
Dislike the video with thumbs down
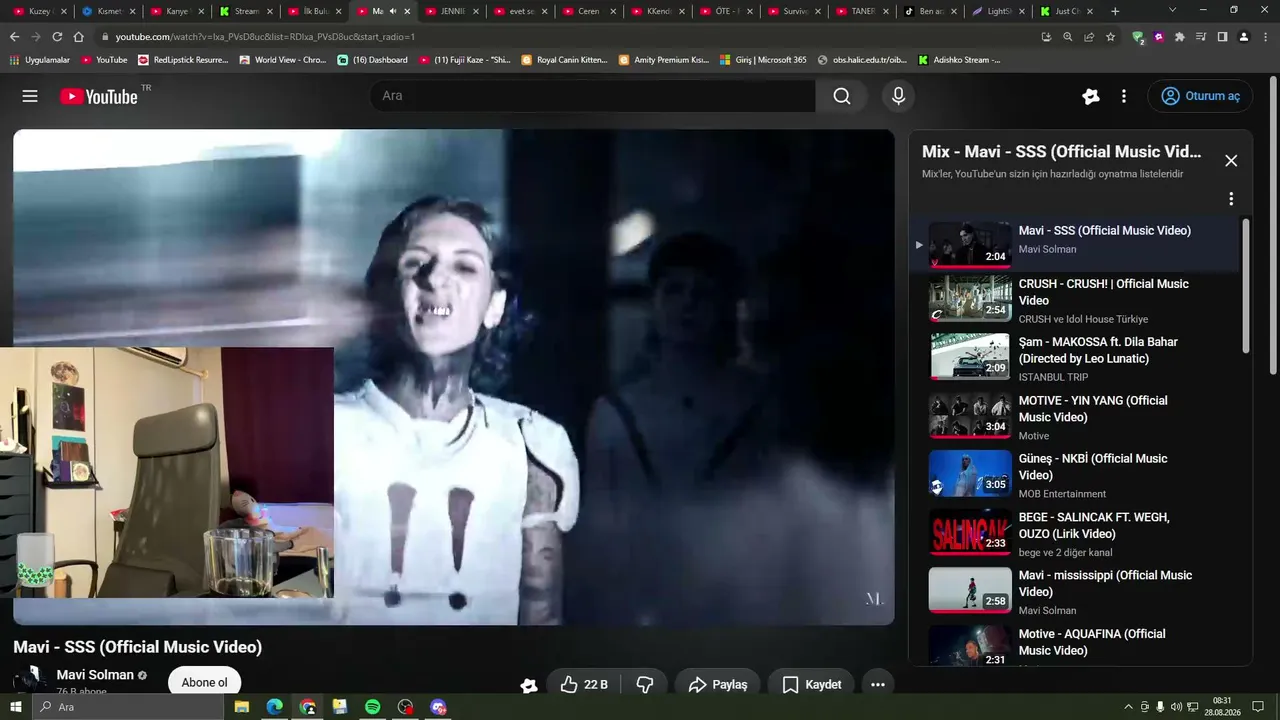click(645, 684)
